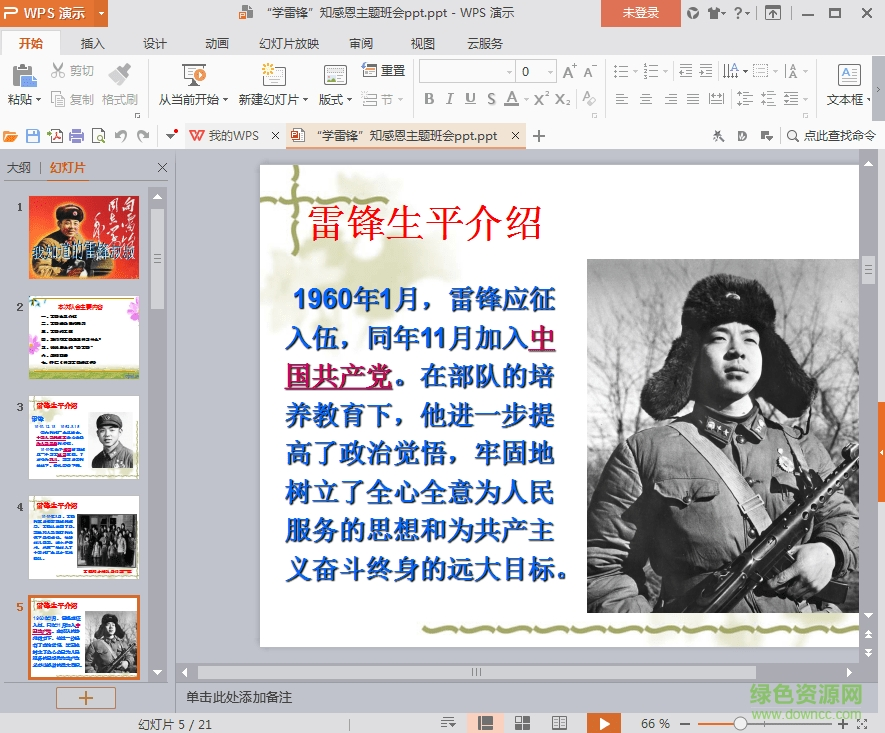The width and height of the screenshot is (885, 733).
Task: Select slide 3 thumbnail in the panel
Action: click(84, 436)
